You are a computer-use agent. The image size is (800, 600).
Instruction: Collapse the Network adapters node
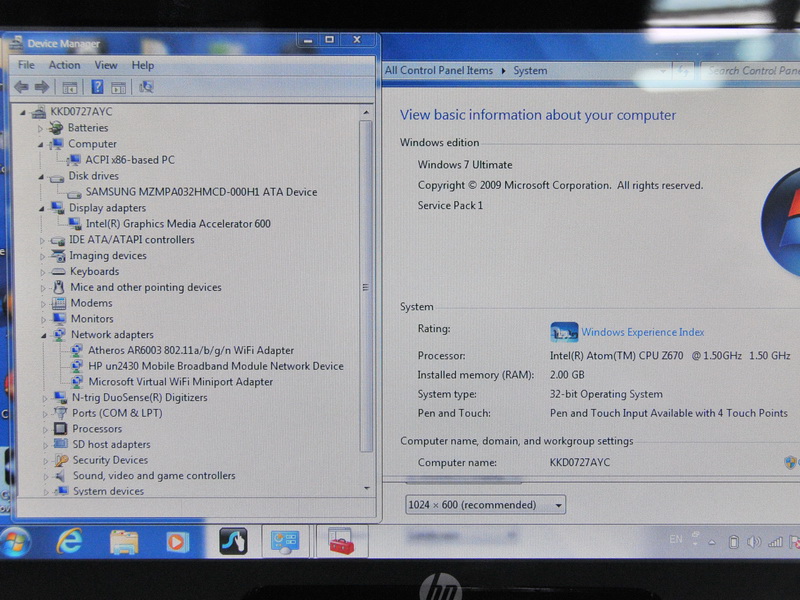44,335
